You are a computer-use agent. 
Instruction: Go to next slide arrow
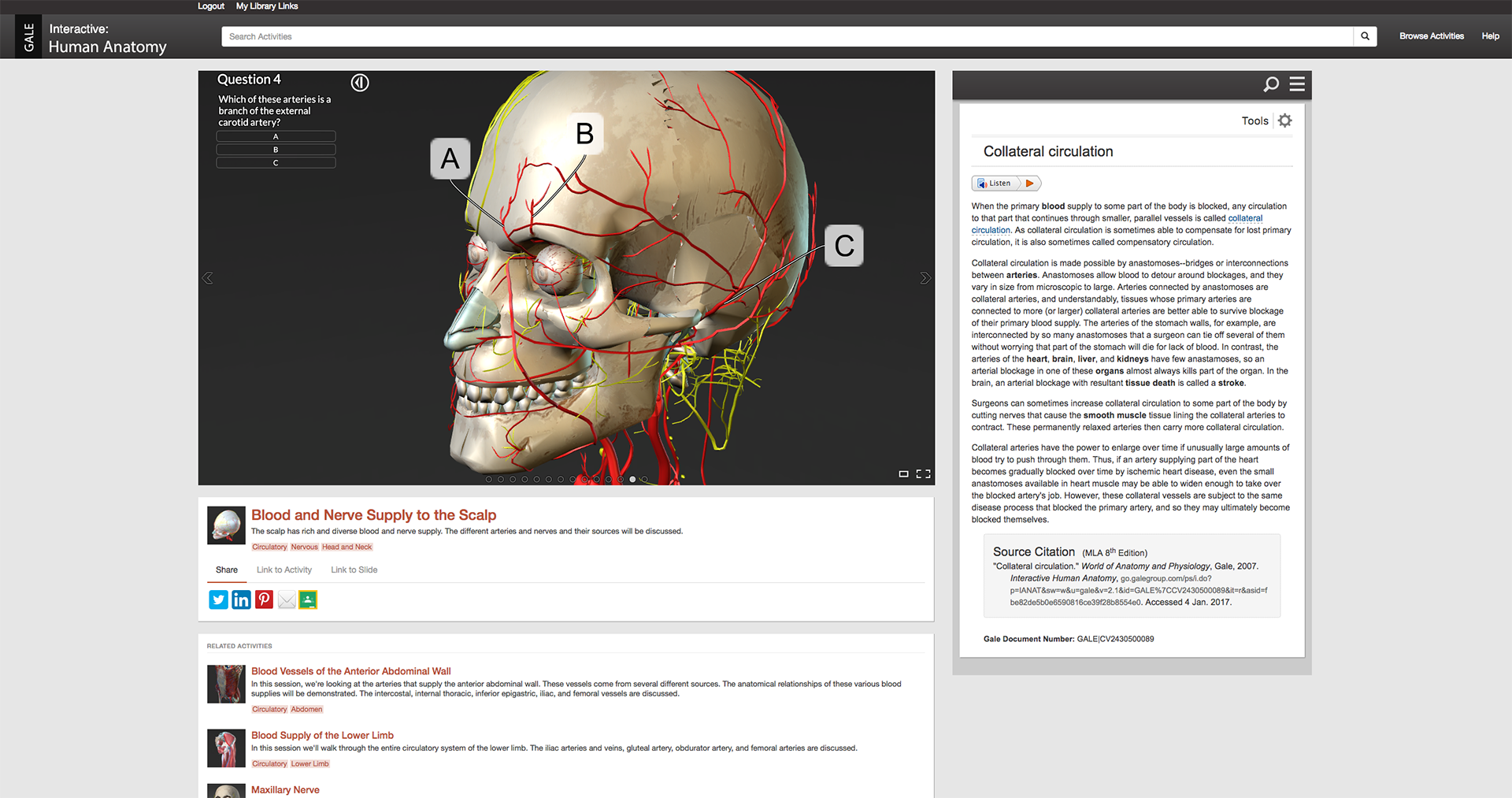pos(925,278)
